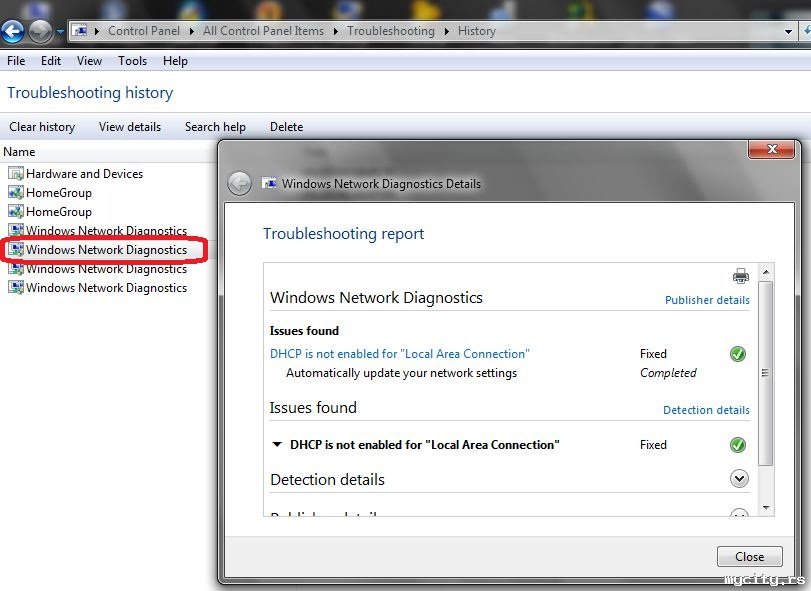The image size is (811, 591).
Task: Click All Control Panel Items breadcrumb
Action: coord(263,31)
